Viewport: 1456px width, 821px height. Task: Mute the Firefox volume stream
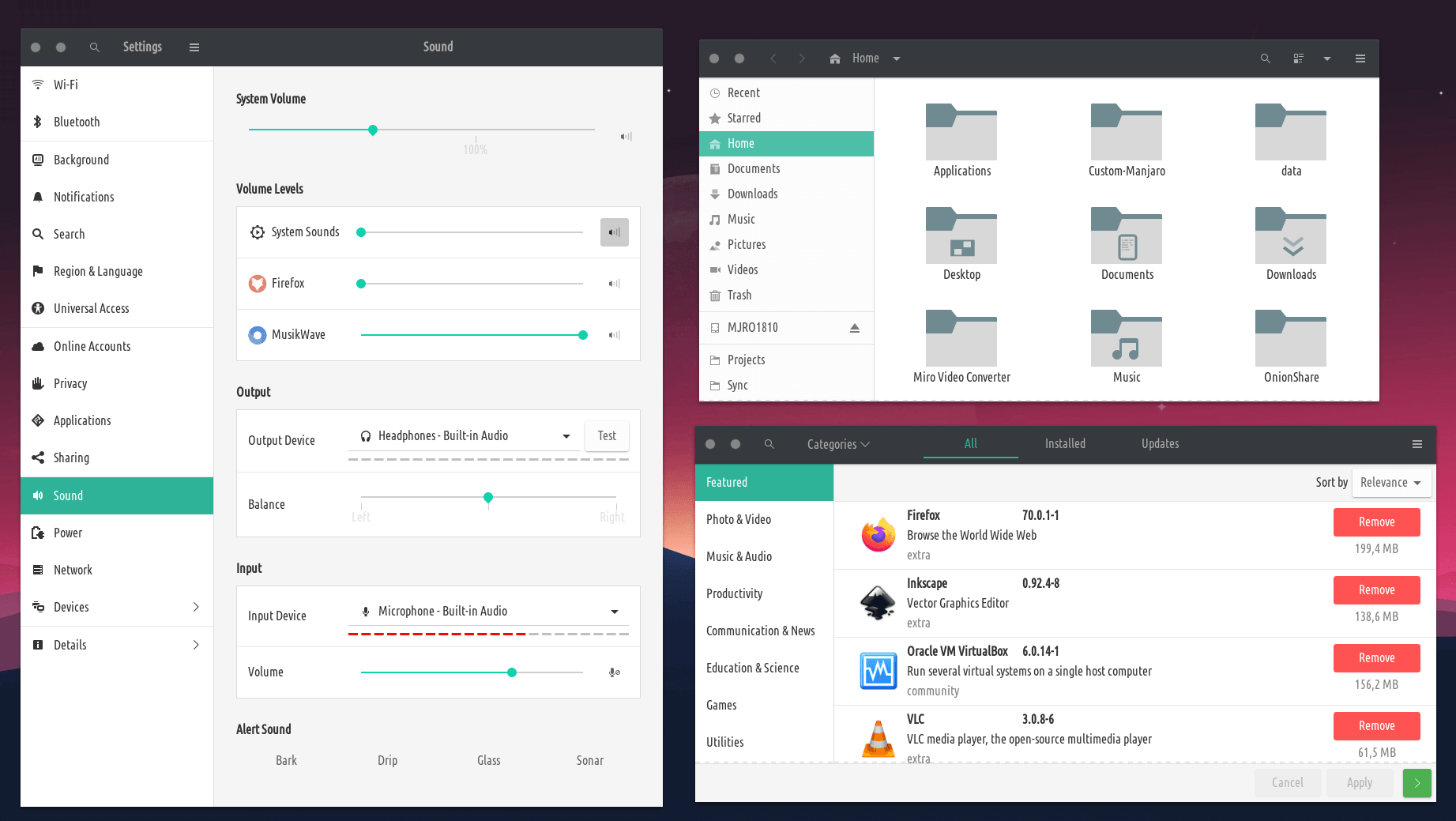click(614, 284)
